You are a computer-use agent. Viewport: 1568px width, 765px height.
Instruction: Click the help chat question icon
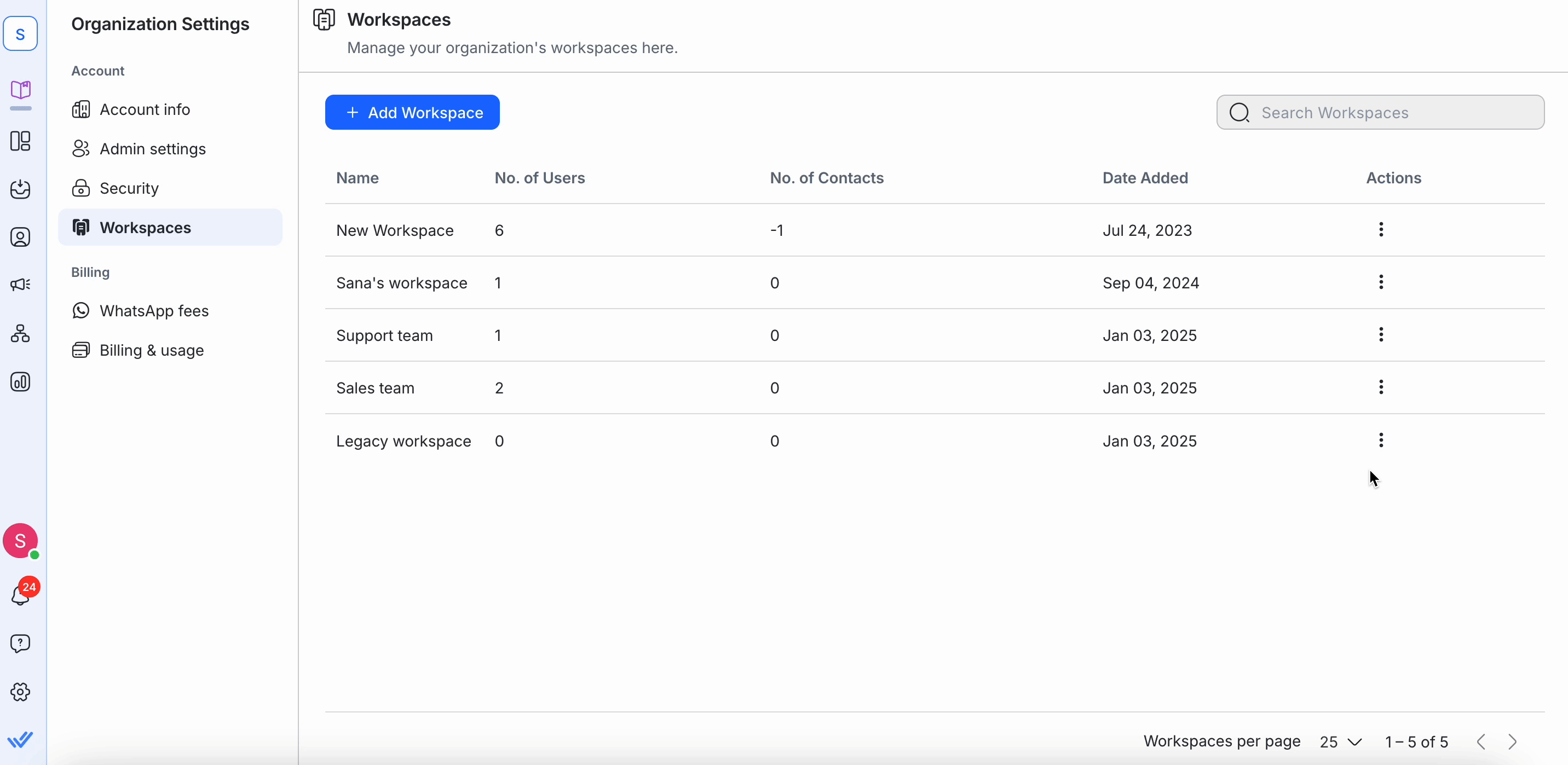point(20,644)
